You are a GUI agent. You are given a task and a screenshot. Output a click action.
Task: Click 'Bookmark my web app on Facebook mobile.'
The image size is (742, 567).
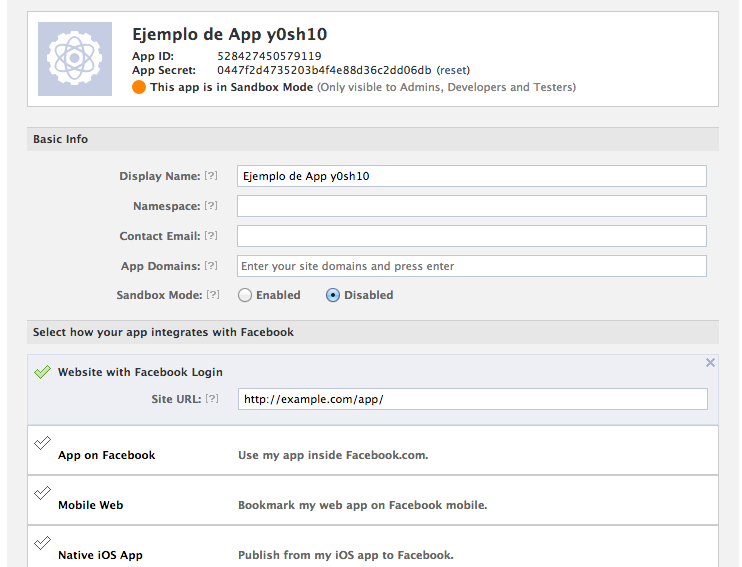(x=362, y=505)
